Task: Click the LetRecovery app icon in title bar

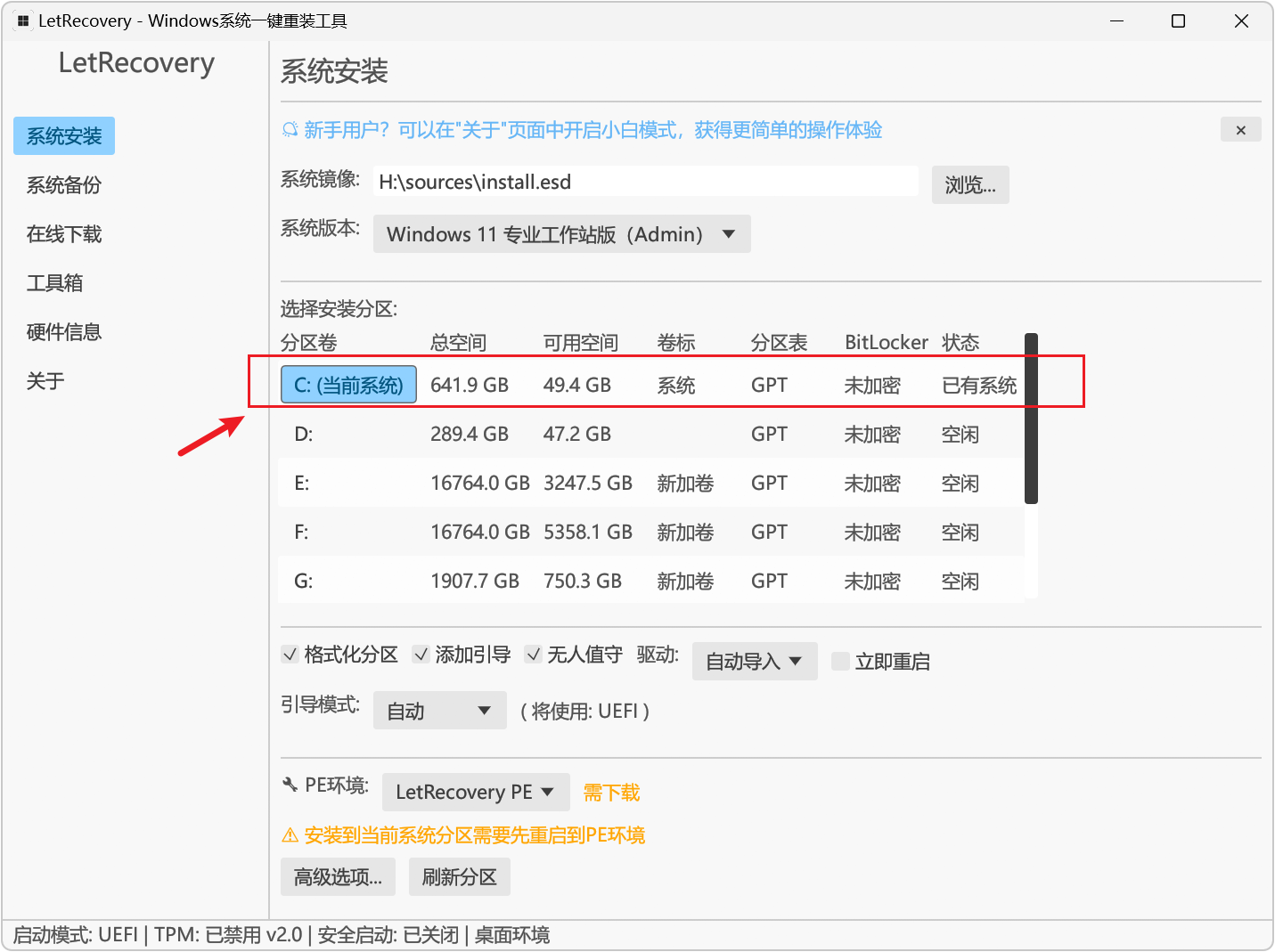Action: (x=23, y=20)
